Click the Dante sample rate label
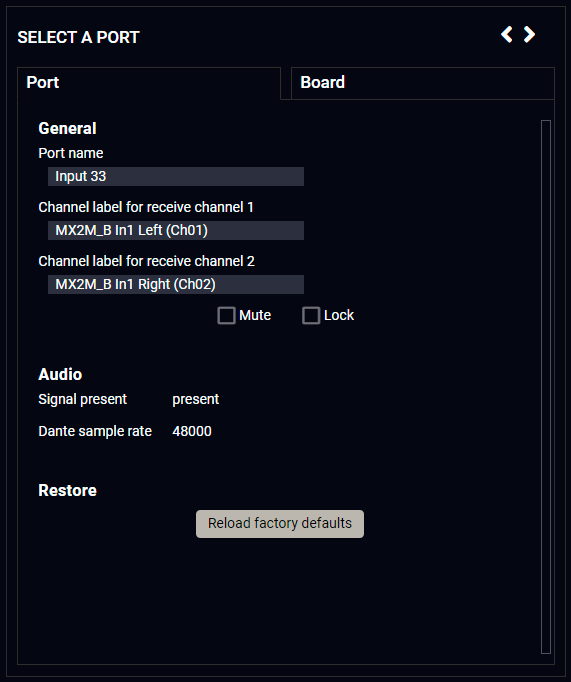 coord(95,431)
